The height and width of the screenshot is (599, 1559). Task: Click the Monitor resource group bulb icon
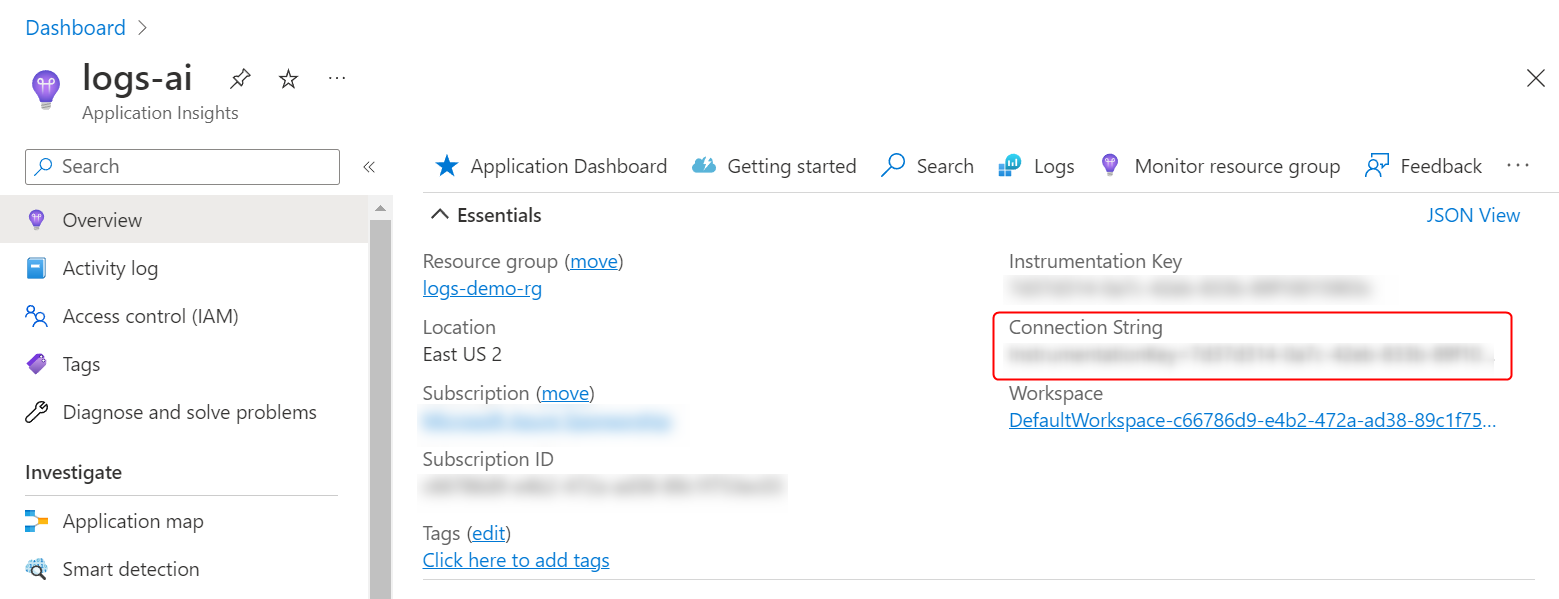tap(1109, 166)
